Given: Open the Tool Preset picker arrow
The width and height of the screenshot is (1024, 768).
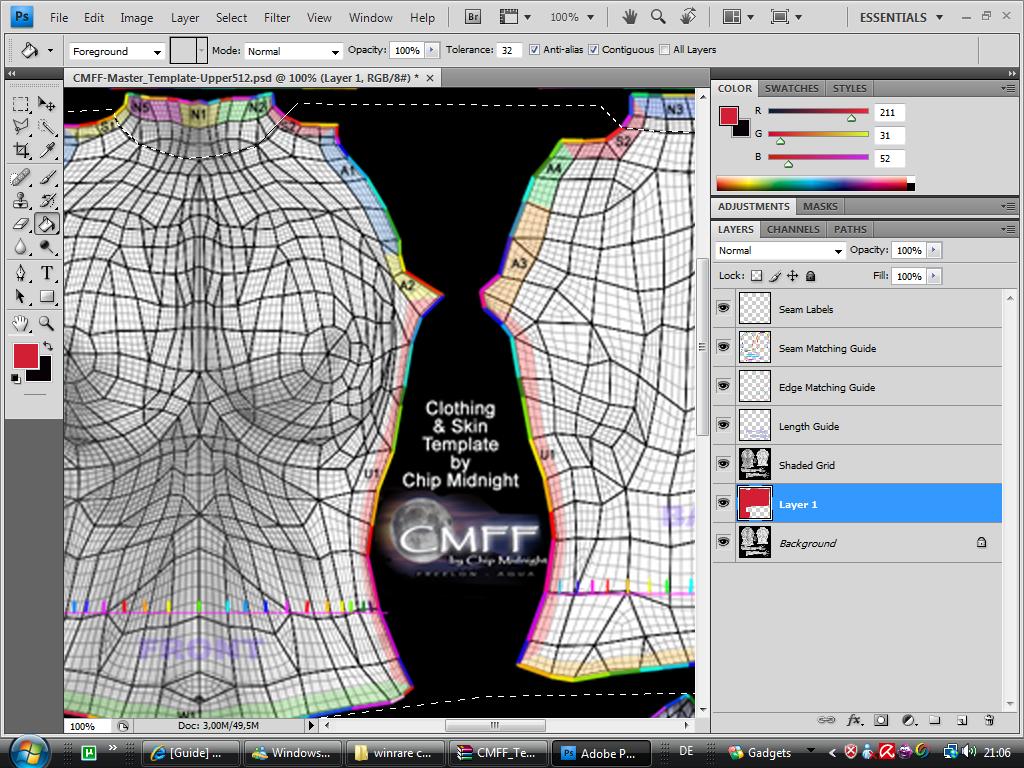Looking at the screenshot, I should [x=50, y=50].
